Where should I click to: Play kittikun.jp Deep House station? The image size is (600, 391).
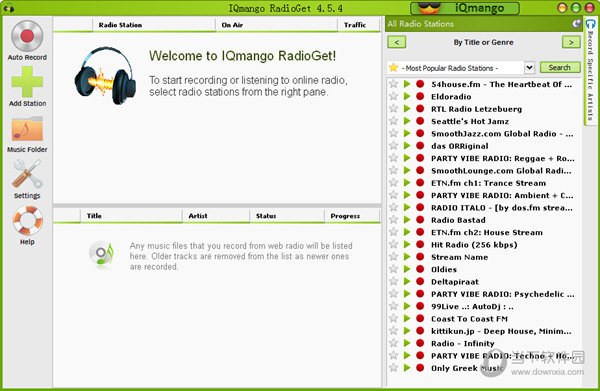click(x=407, y=331)
